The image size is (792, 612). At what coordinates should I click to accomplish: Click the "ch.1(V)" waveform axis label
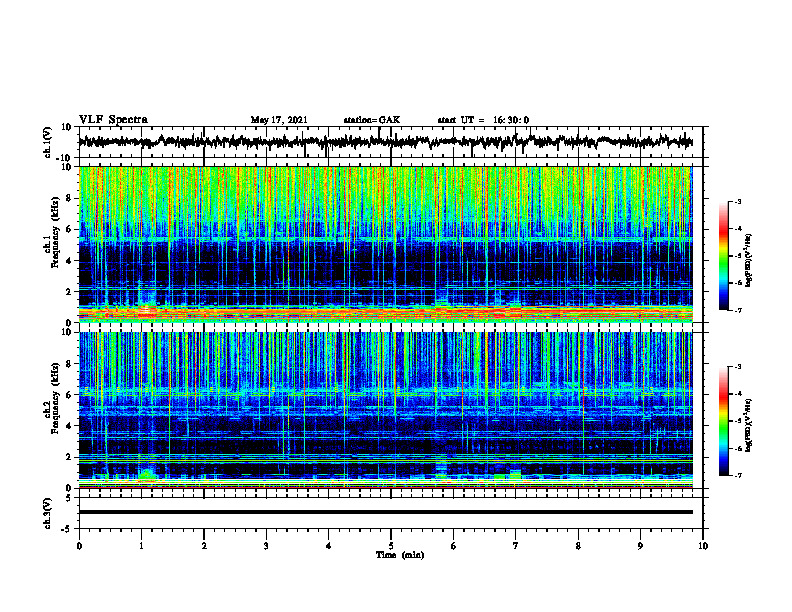(x=48, y=142)
